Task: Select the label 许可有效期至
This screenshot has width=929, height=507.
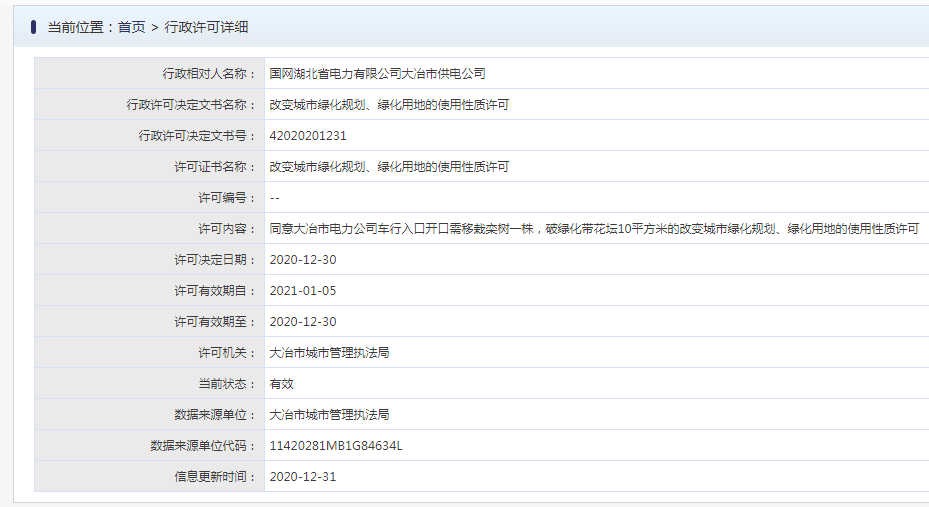Action: pyautogui.click(x=215, y=322)
